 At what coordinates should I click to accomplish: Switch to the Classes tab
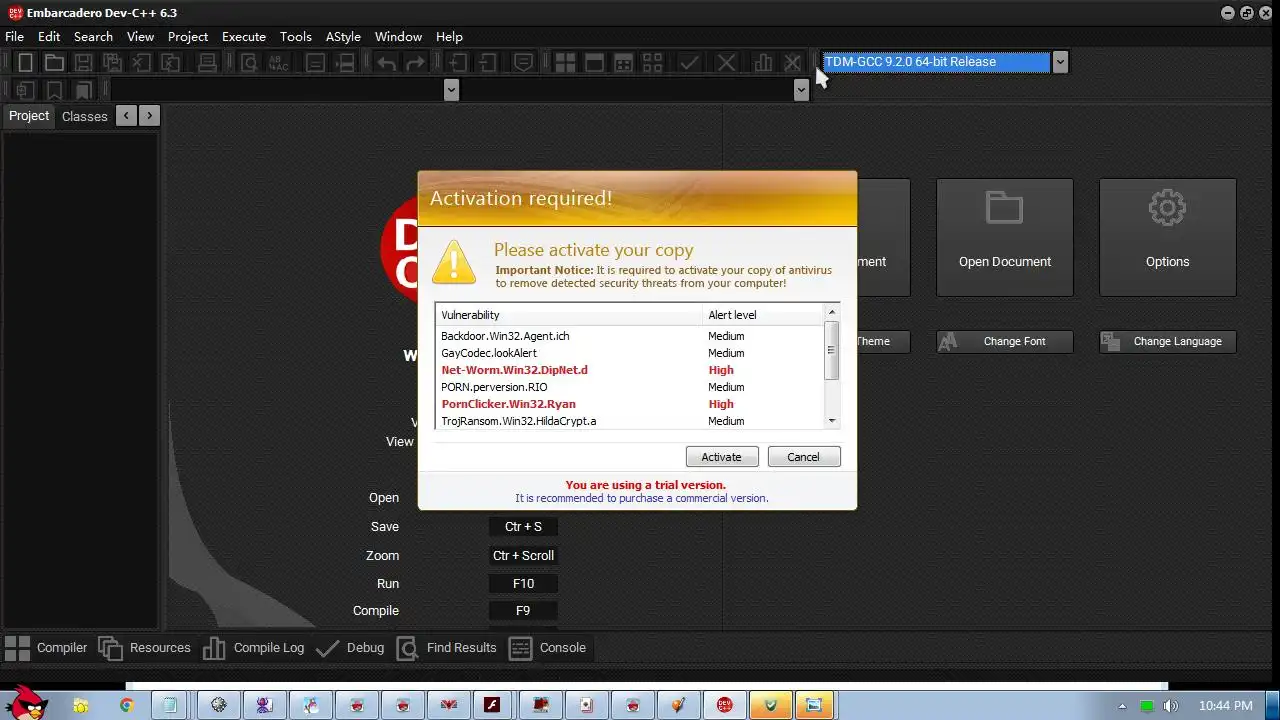point(84,116)
